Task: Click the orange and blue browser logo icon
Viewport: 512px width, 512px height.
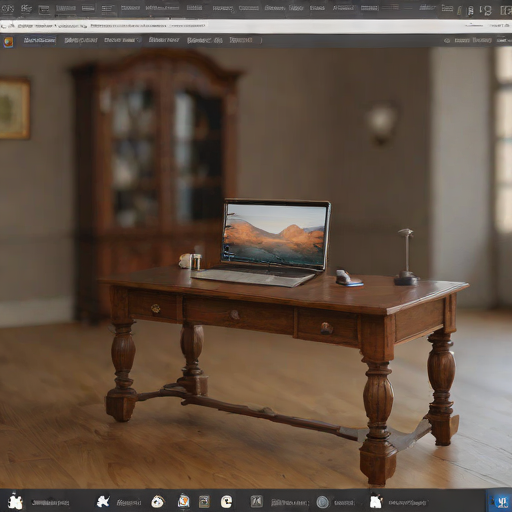Action: click(x=8, y=41)
